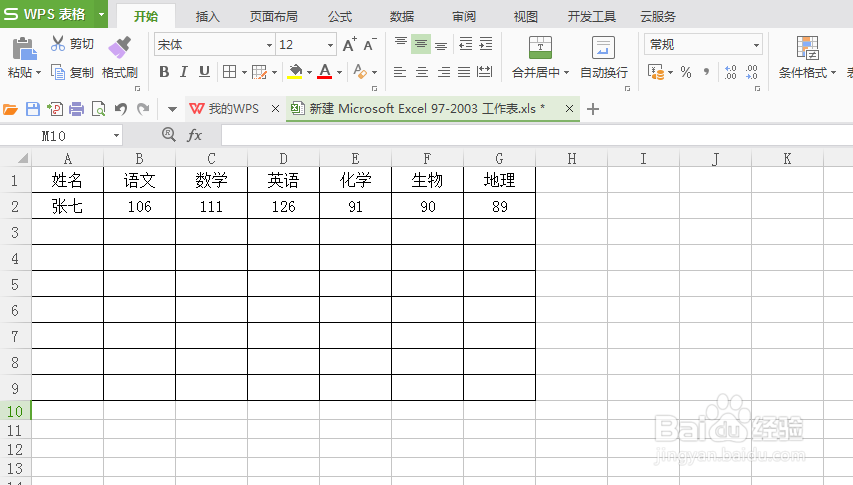Select the Format Painter brush
The image size is (853, 485).
click(x=120, y=47)
